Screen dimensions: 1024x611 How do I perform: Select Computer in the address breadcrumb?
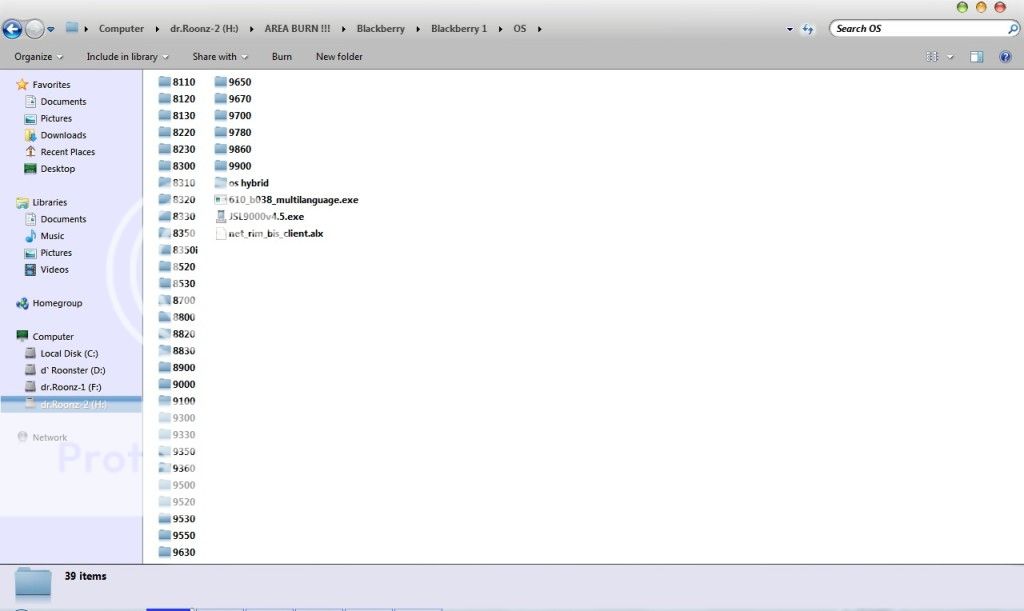pos(121,29)
